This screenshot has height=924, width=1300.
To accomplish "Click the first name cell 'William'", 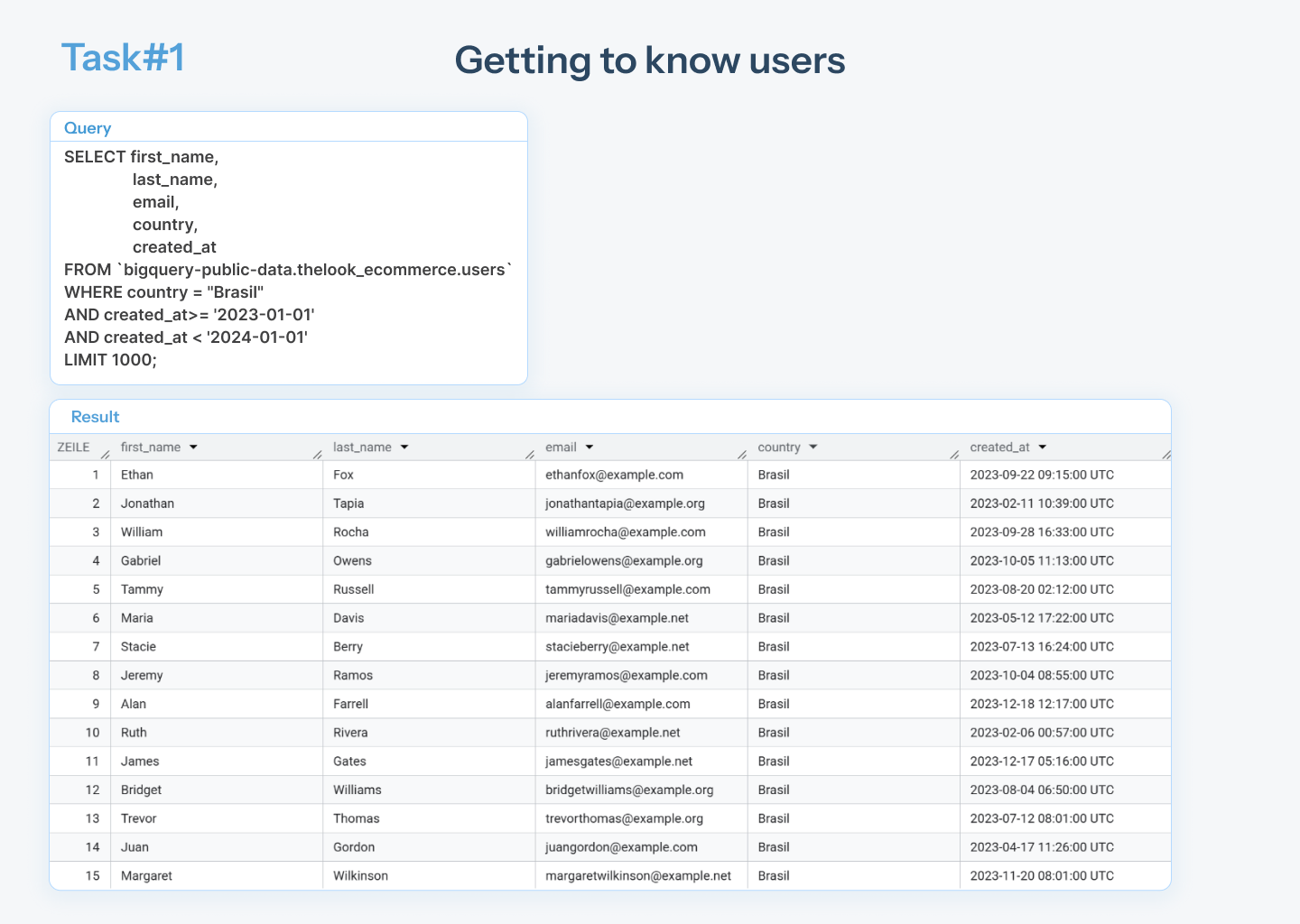I will click(142, 532).
